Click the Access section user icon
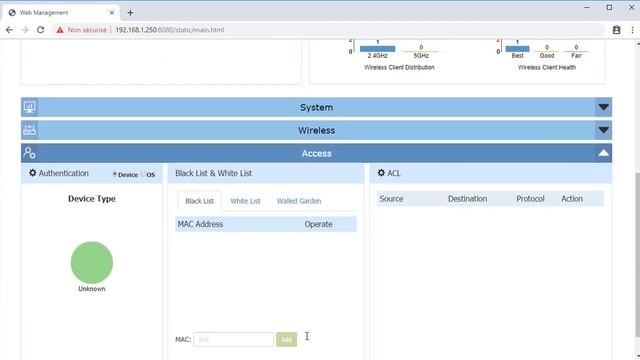This screenshot has width=640, height=360. point(29,153)
